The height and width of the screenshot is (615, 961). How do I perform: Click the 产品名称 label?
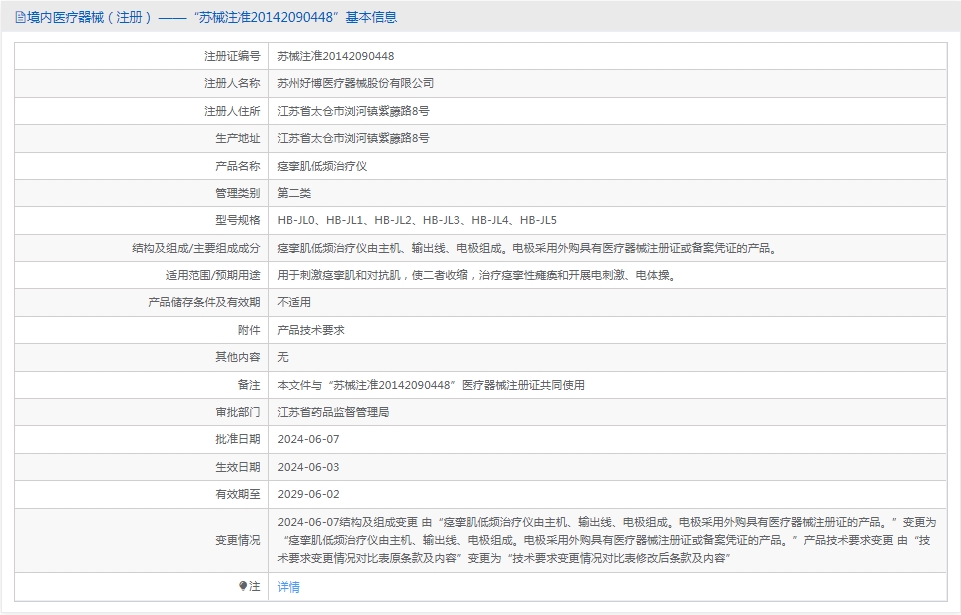[x=238, y=166]
